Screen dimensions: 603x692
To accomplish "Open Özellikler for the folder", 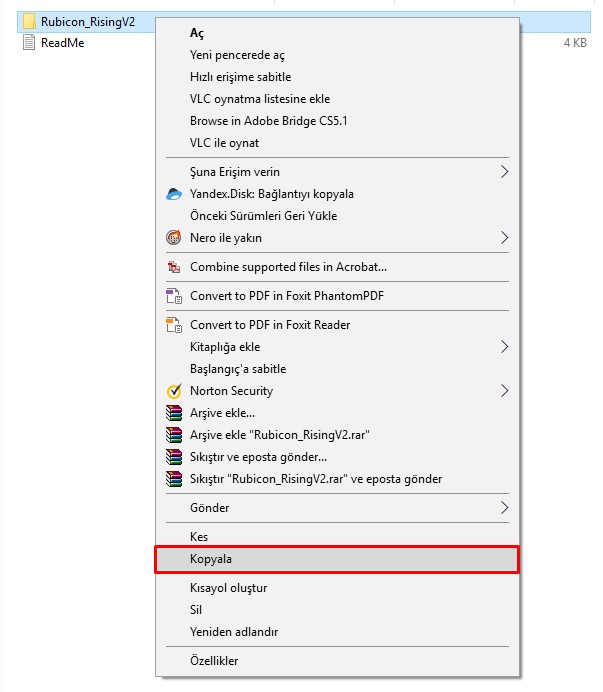I will [214, 660].
